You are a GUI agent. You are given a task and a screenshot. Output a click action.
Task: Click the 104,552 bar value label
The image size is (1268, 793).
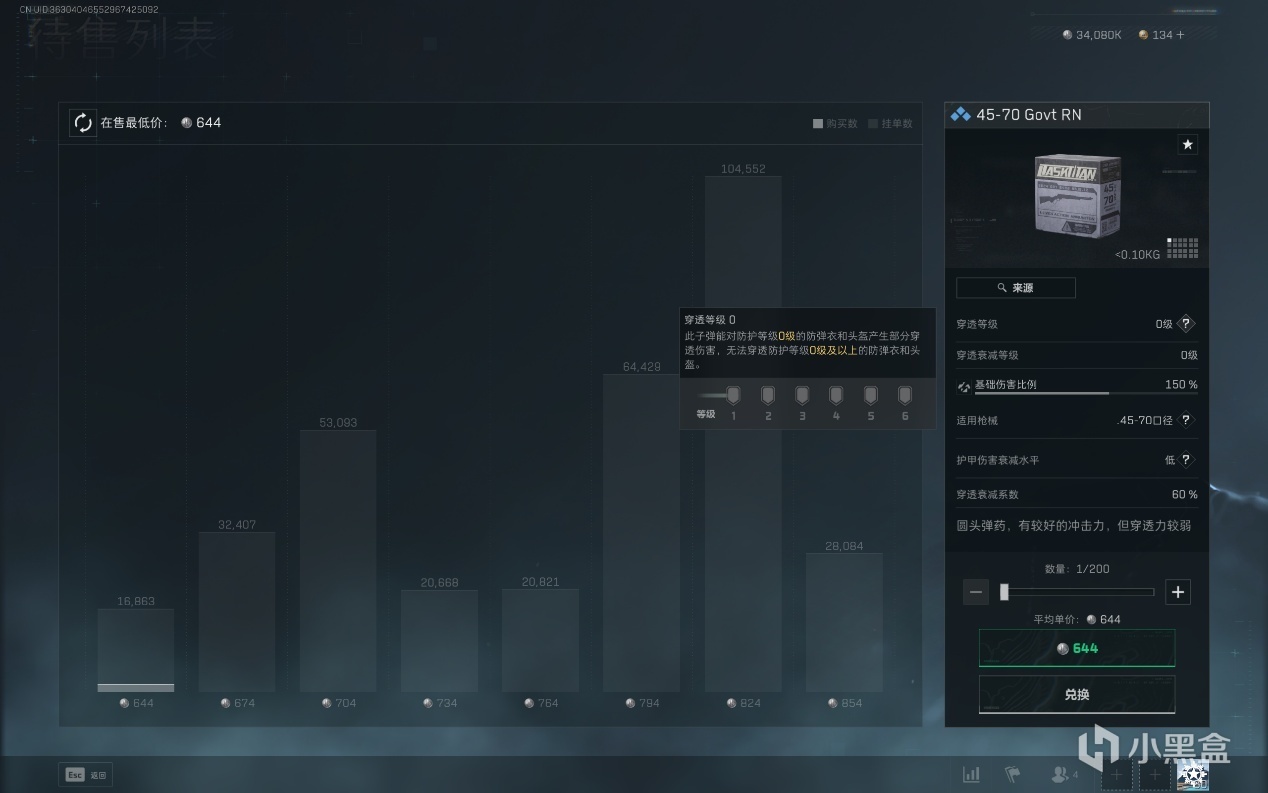pyautogui.click(x=743, y=169)
